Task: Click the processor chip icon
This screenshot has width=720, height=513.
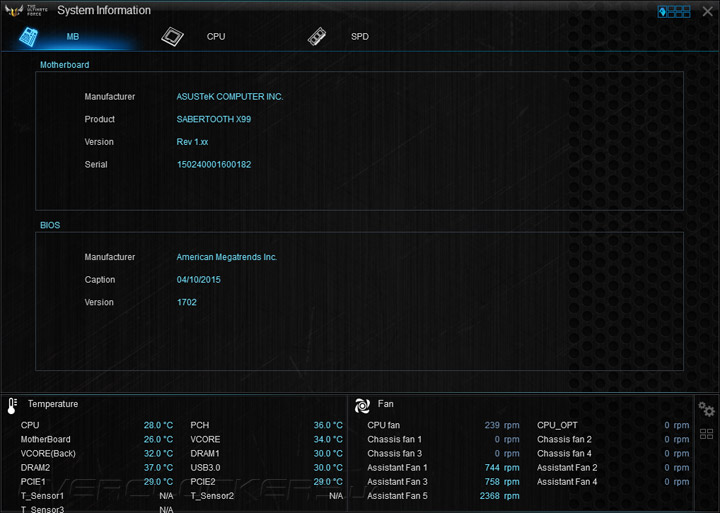Action: (172, 37)
